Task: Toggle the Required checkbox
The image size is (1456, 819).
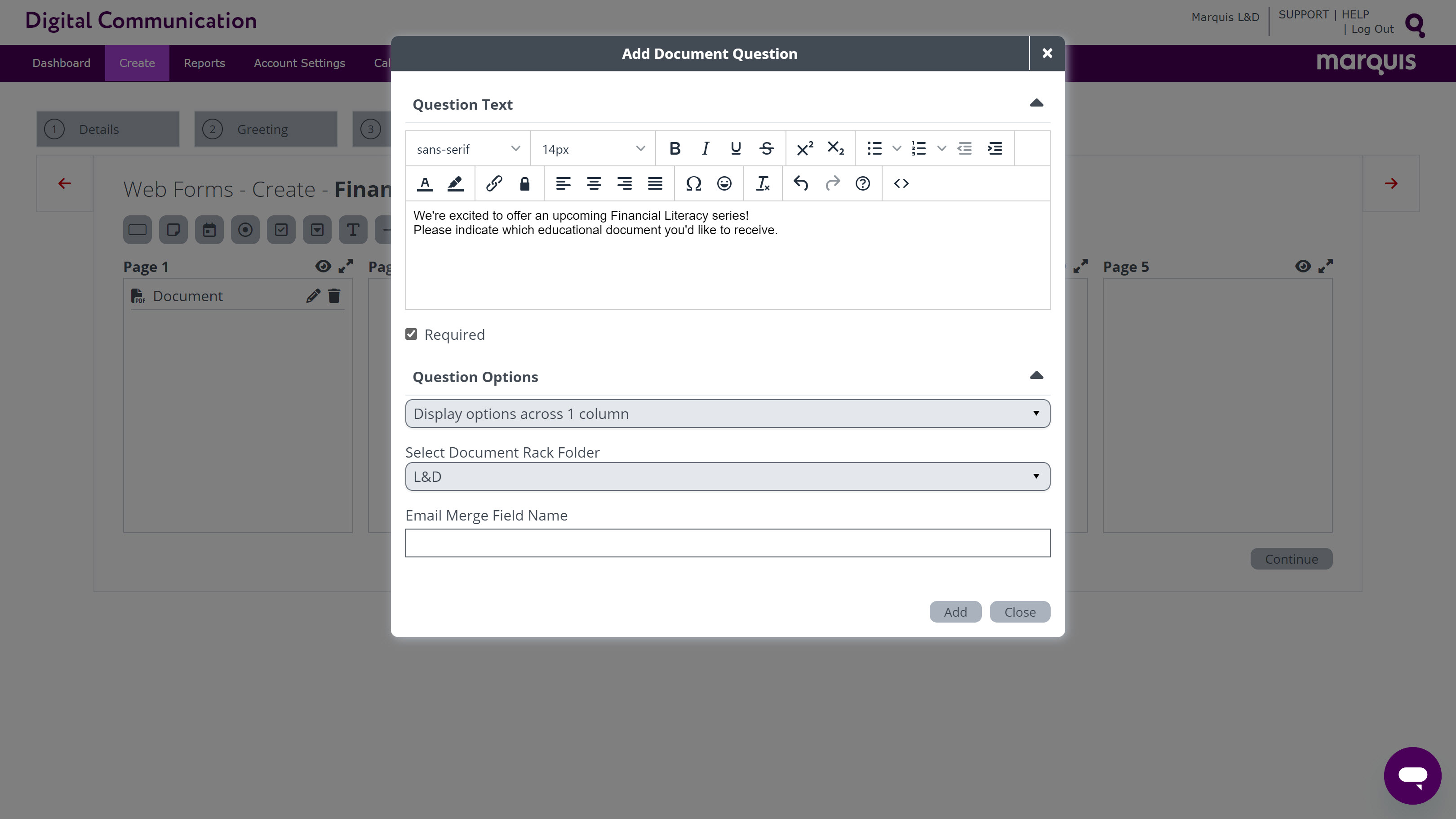Action: tap(412, 334)
